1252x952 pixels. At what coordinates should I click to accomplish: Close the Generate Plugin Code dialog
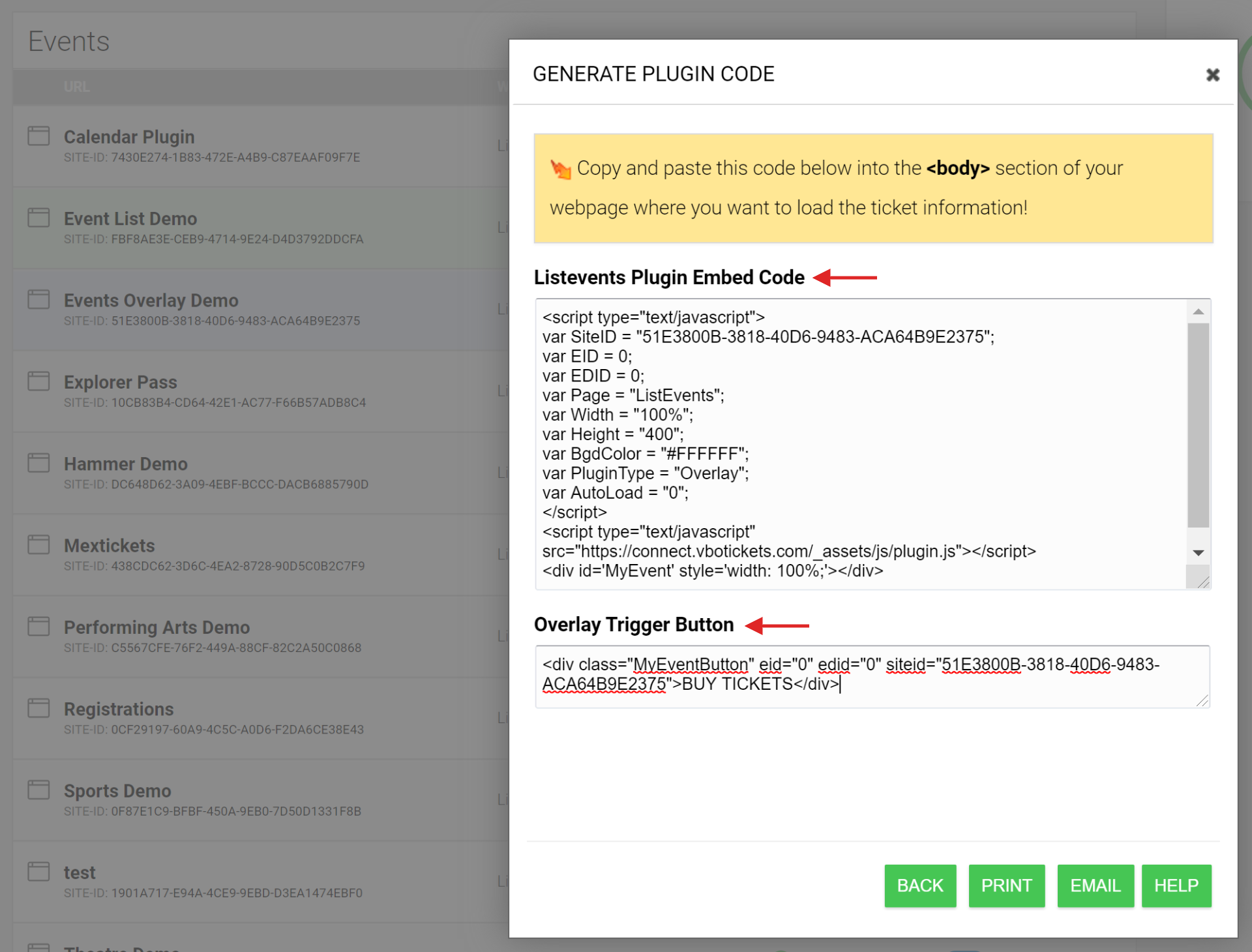tap(1212, 75)
